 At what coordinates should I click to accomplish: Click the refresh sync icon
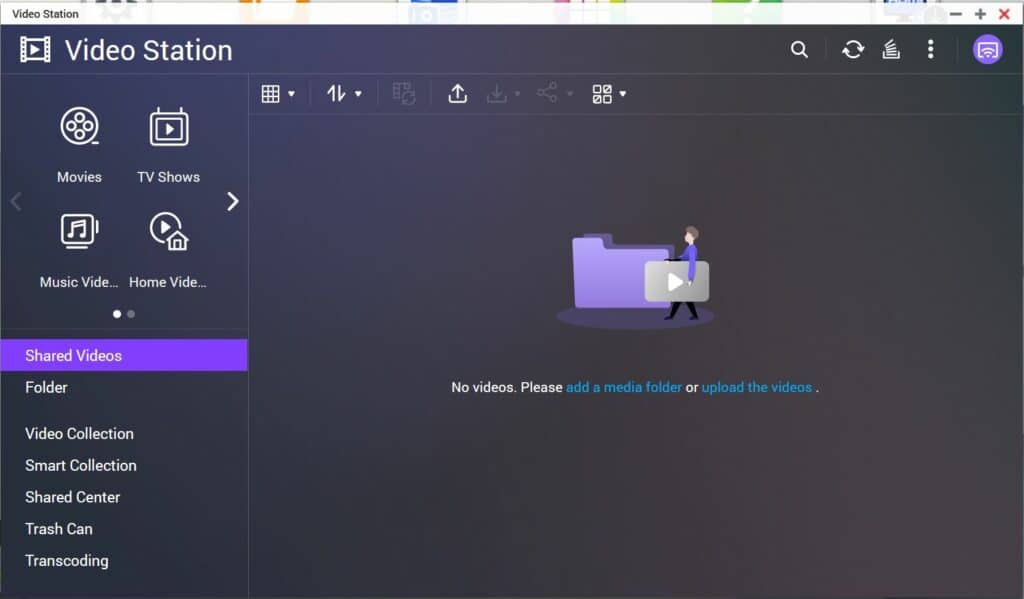point(853,50)
